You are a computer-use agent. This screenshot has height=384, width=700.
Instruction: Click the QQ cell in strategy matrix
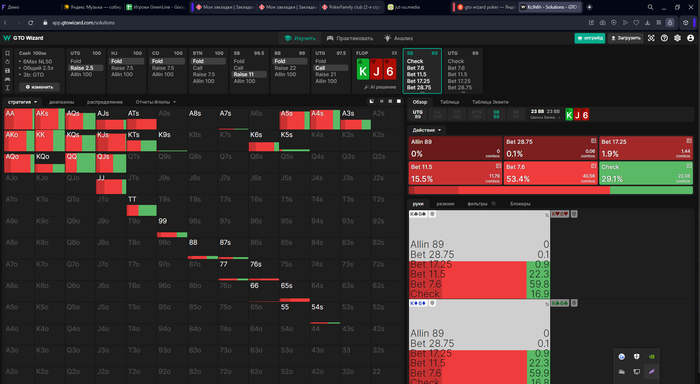[x=80, y=163]
